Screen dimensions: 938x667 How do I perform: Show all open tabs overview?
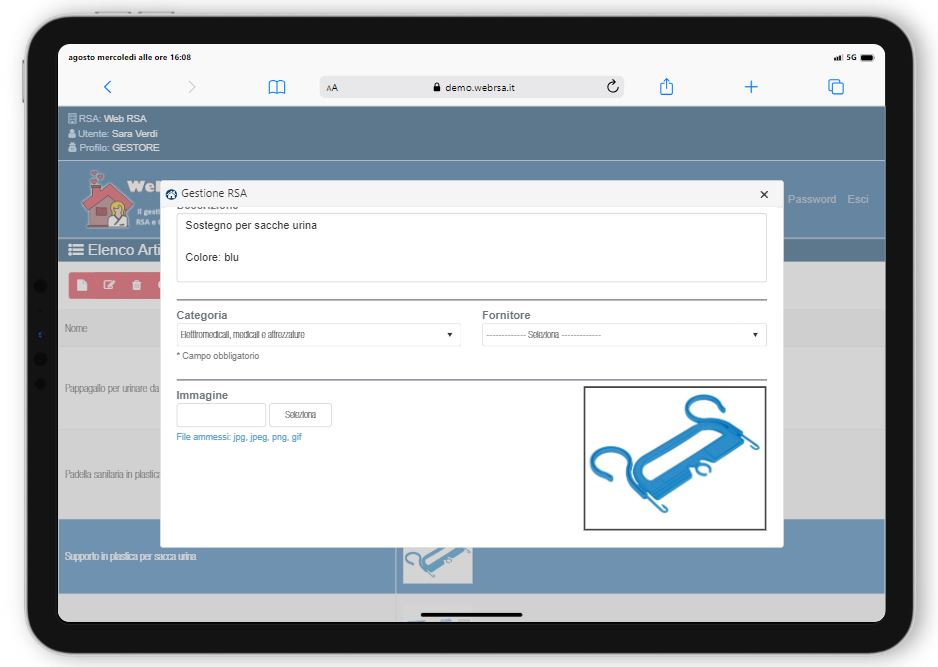tap(836, 87)
